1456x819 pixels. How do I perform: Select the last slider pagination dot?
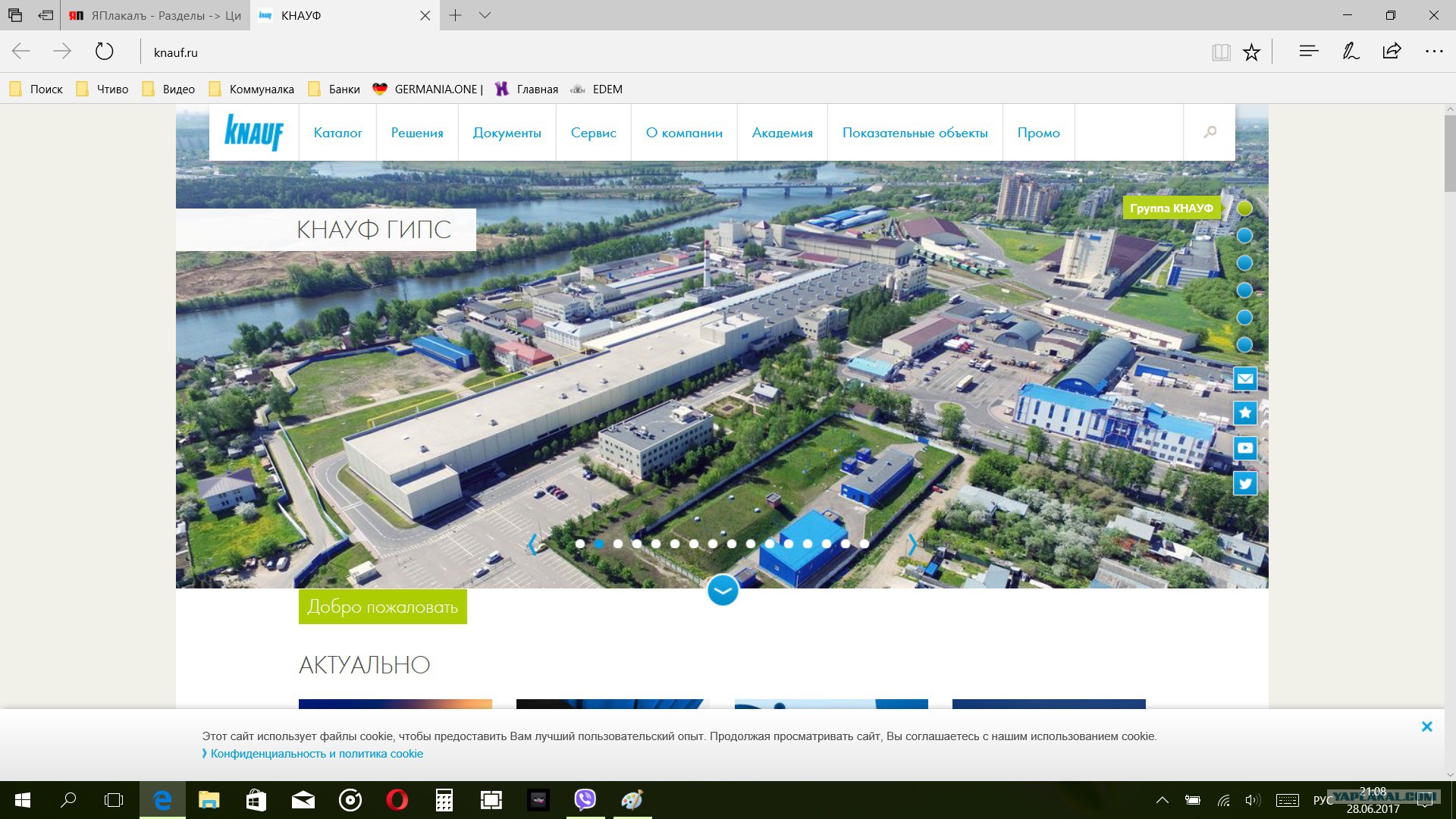pyautogui.click(x=864, y=544)
